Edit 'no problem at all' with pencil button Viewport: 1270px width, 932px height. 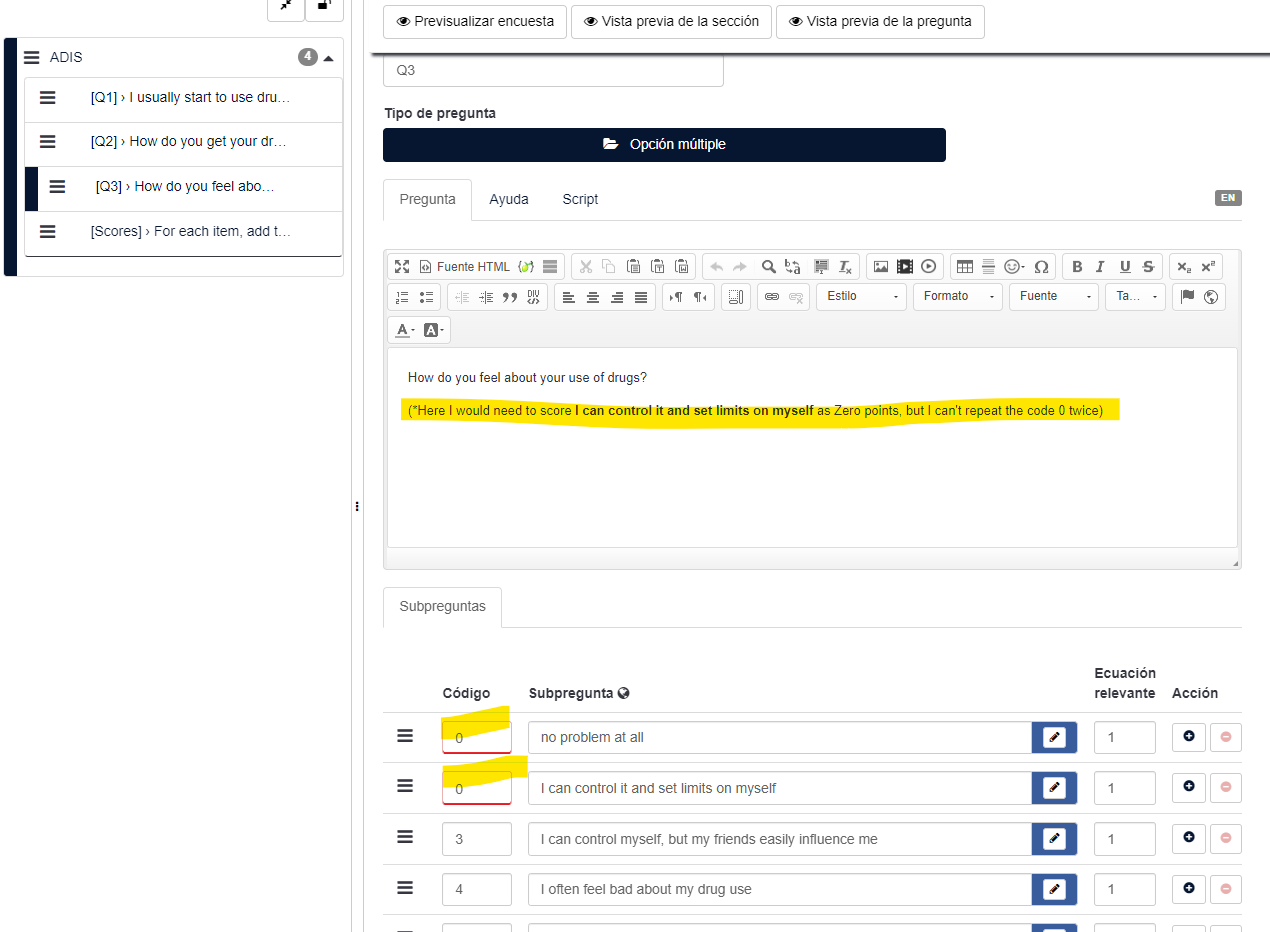[x=1054, y=738]
